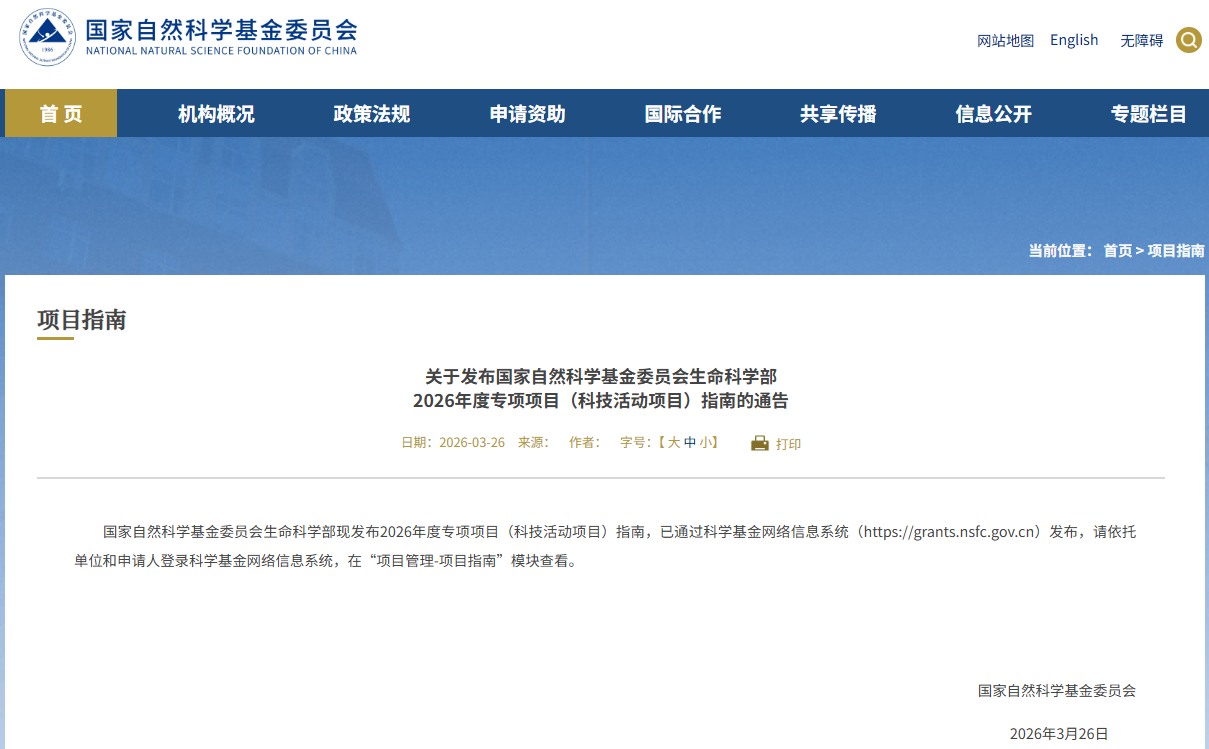Set font size to 中 (medium)
The image size is (1209, 749).
(x=690, y=442)
